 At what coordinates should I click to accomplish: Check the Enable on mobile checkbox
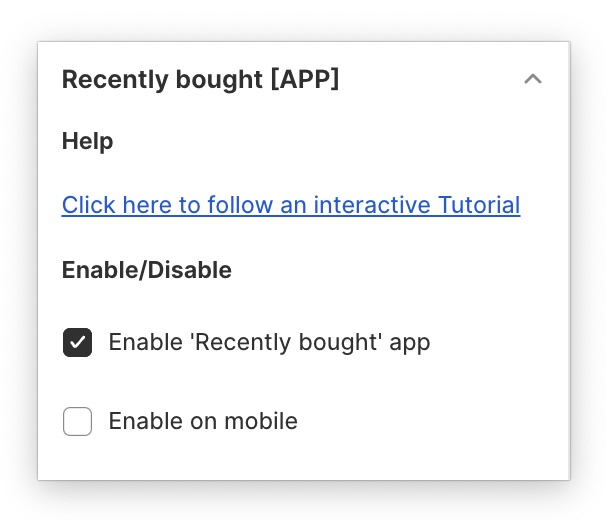coord(78,422)
